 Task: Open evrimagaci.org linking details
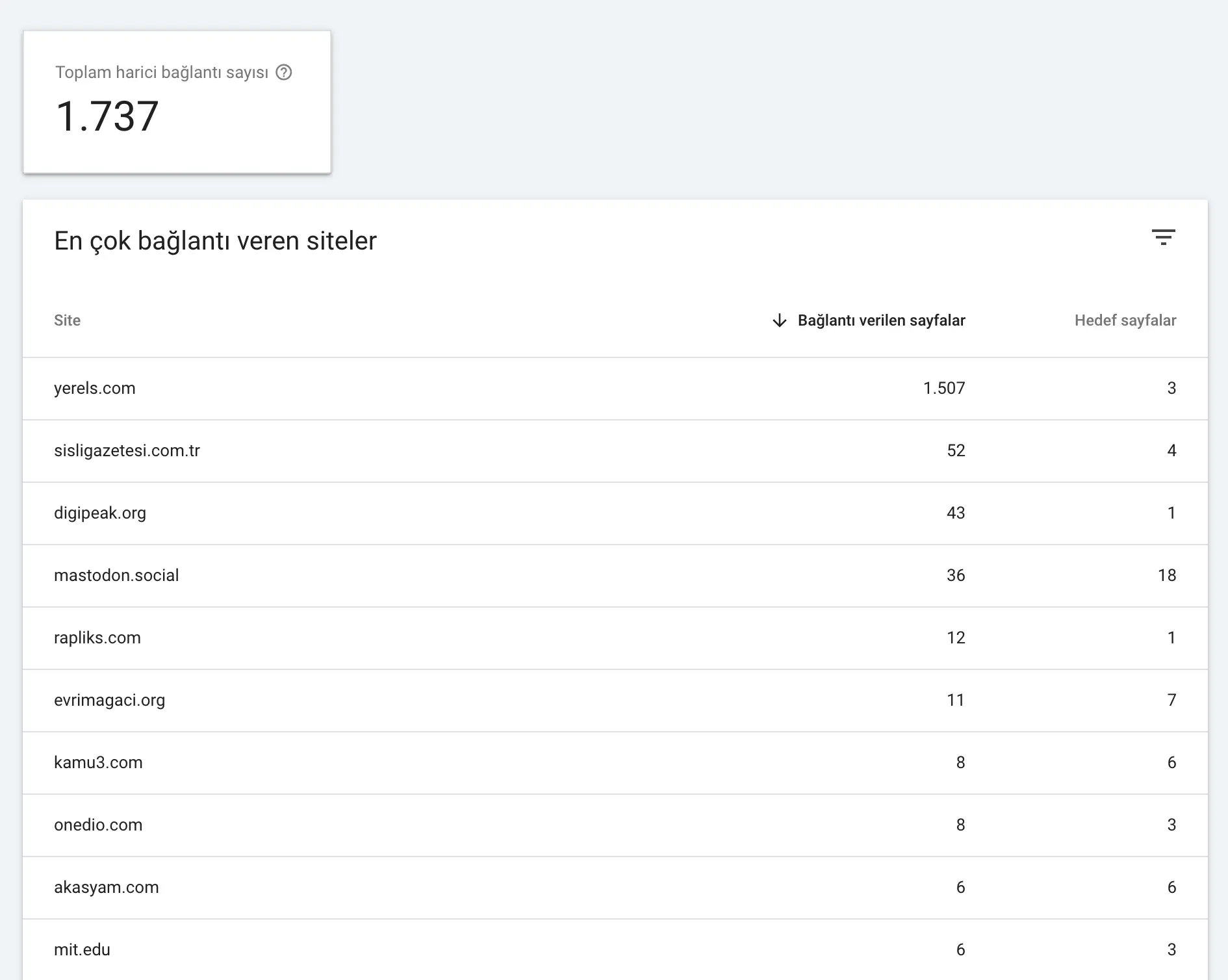109,700
